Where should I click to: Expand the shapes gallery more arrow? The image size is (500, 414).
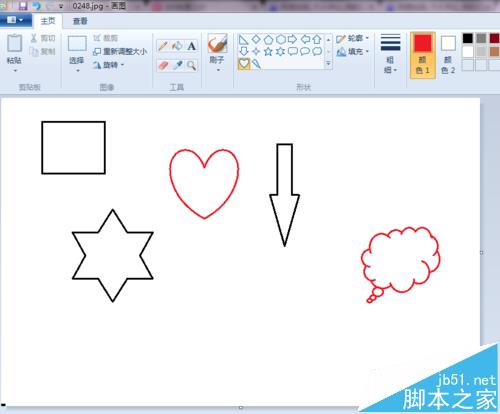click(328, 63)
